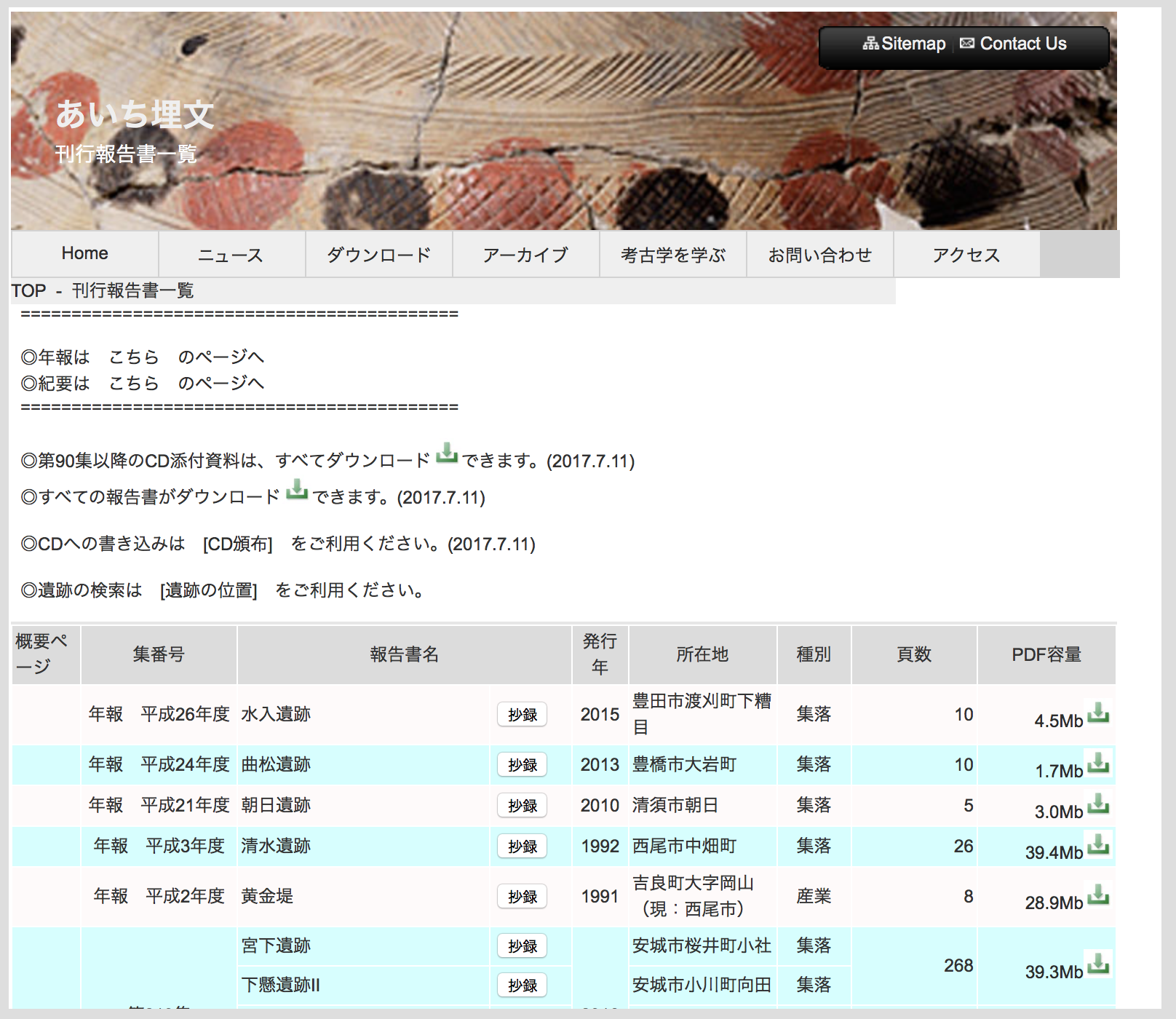
Task: Click 抄録 button for 下懸遺跡II
Action: click(x=523, y=985)
